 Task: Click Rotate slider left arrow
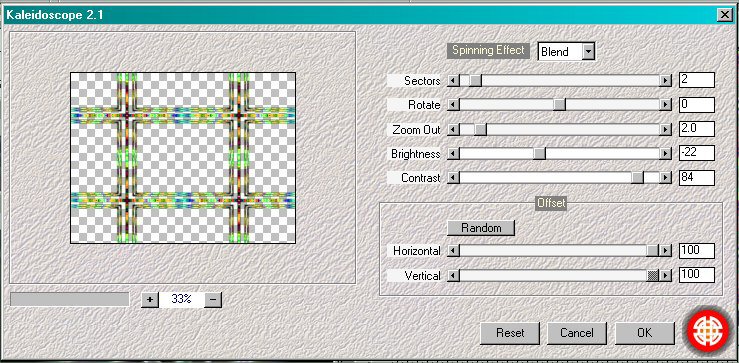453,105
